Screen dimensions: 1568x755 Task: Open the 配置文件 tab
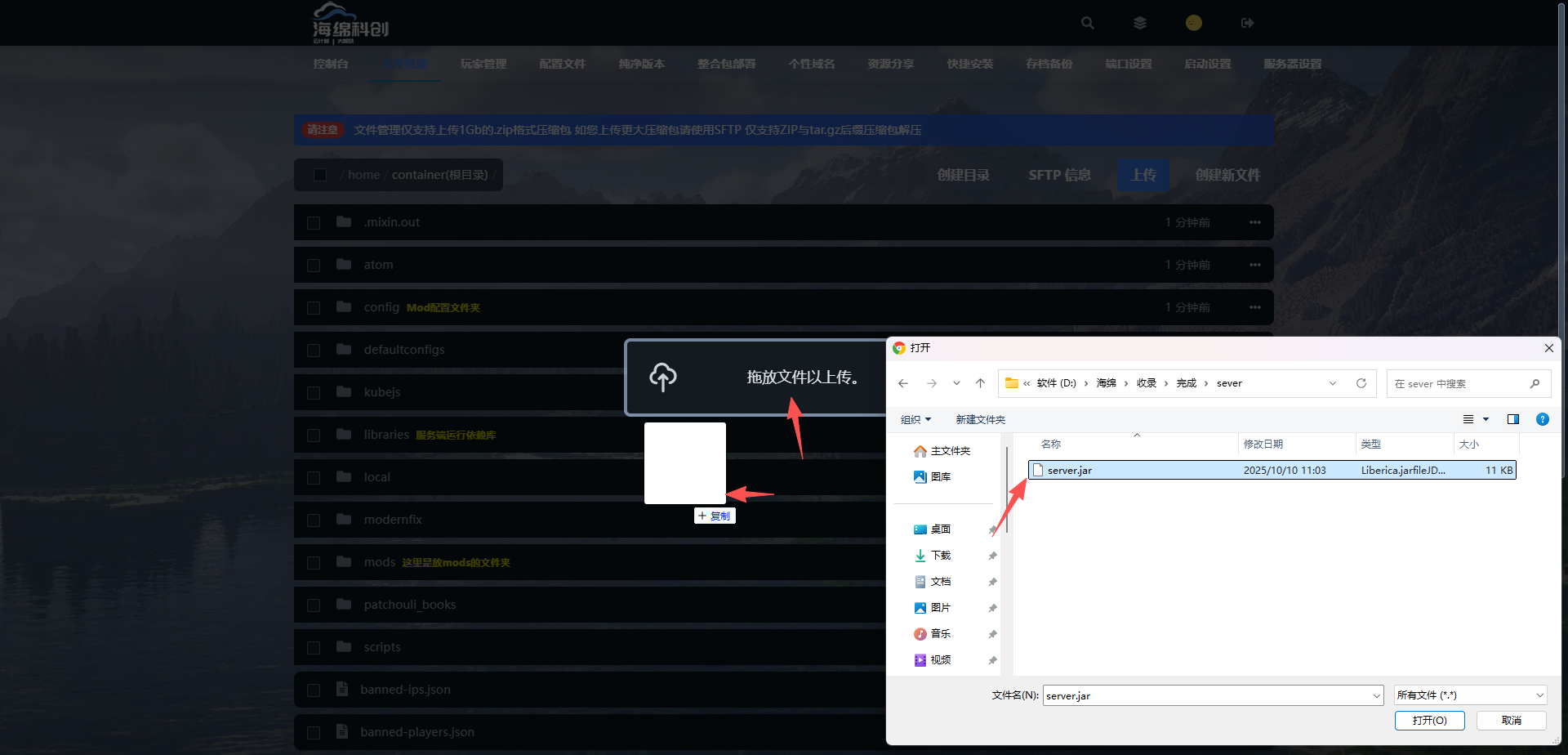(562, 64)
